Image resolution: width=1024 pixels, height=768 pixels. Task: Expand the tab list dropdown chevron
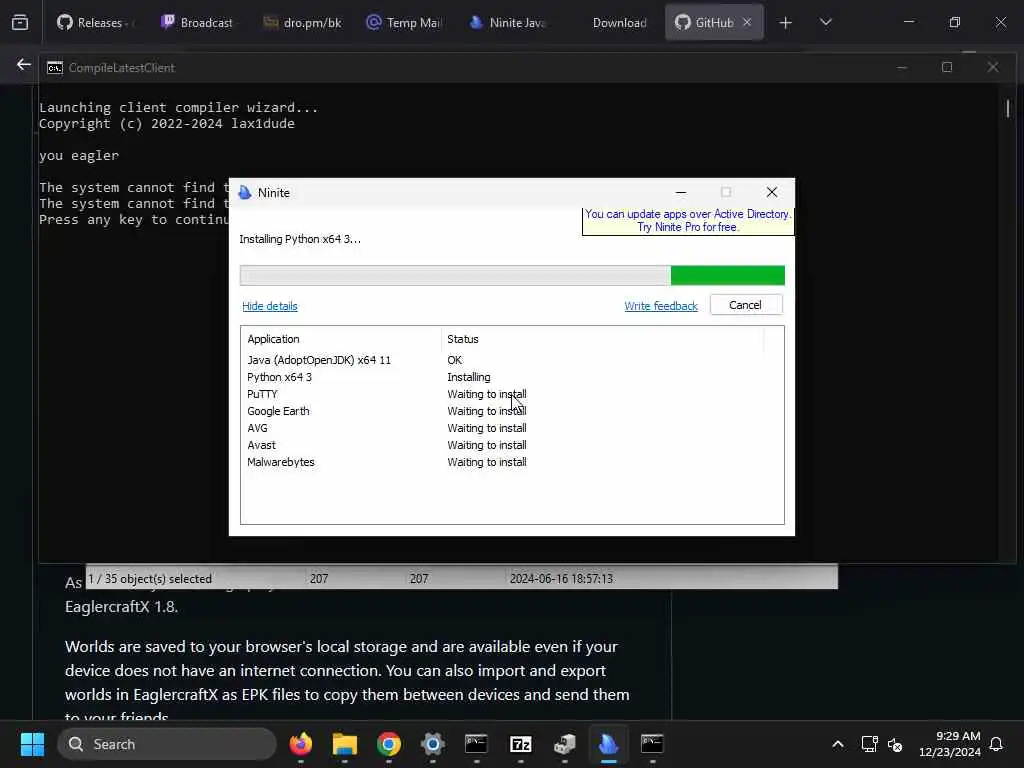click(x=825, y=22)
